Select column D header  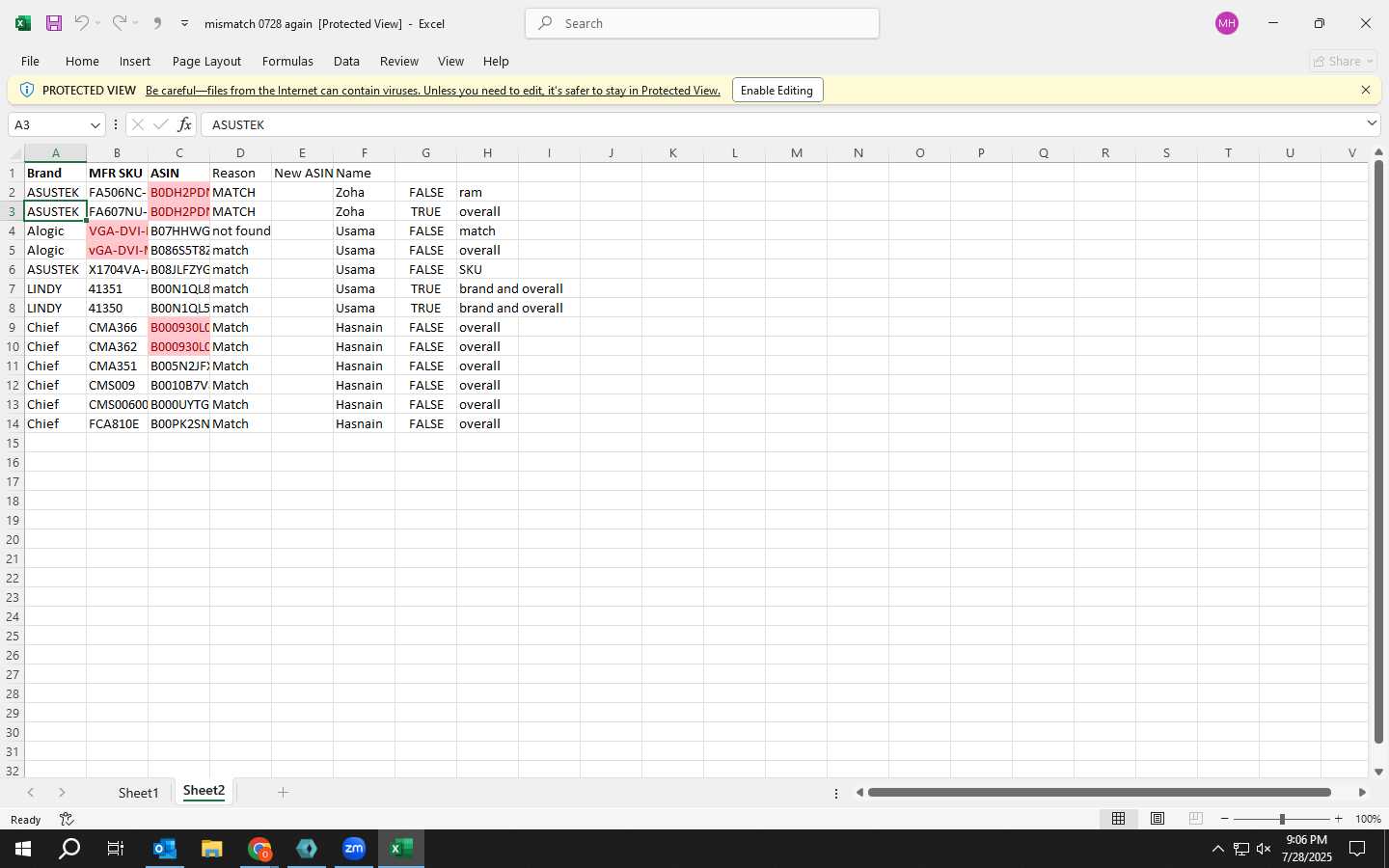click(240, 153)
